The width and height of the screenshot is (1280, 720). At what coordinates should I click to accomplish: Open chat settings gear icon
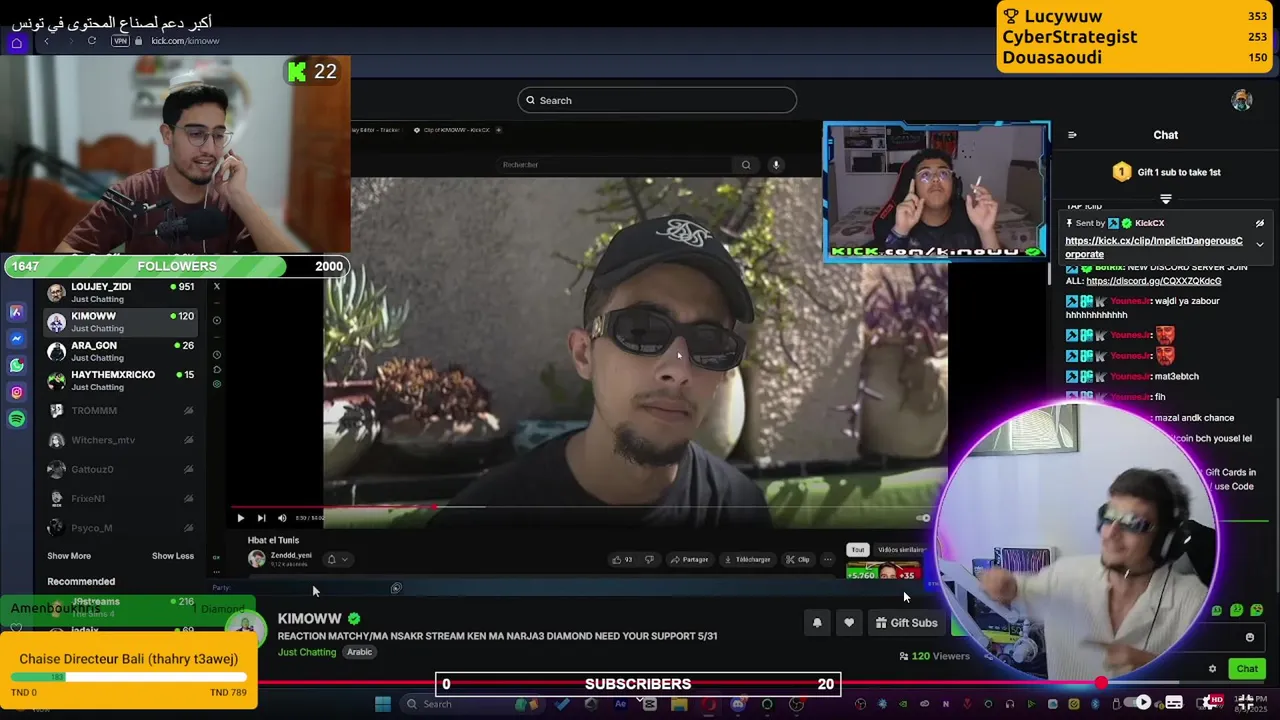coord(1212,669)
